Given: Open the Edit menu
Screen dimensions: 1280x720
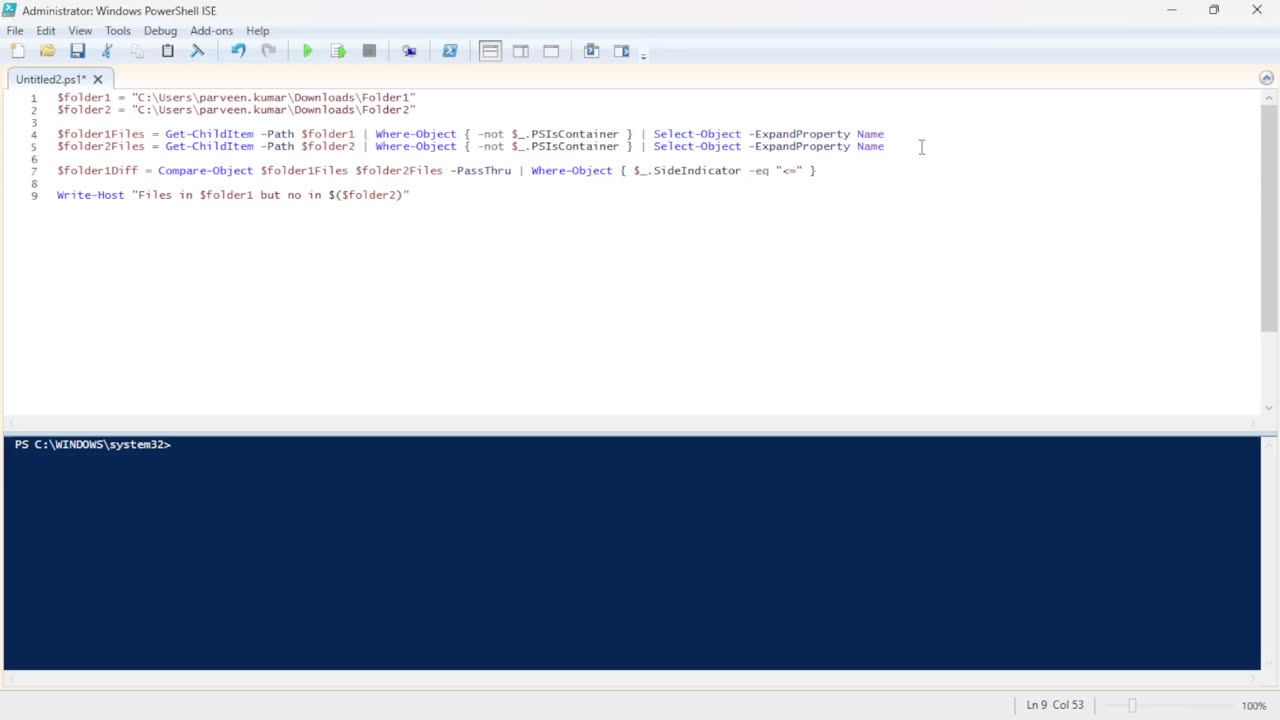Looking at the screenshot, I should coord(46,31).
